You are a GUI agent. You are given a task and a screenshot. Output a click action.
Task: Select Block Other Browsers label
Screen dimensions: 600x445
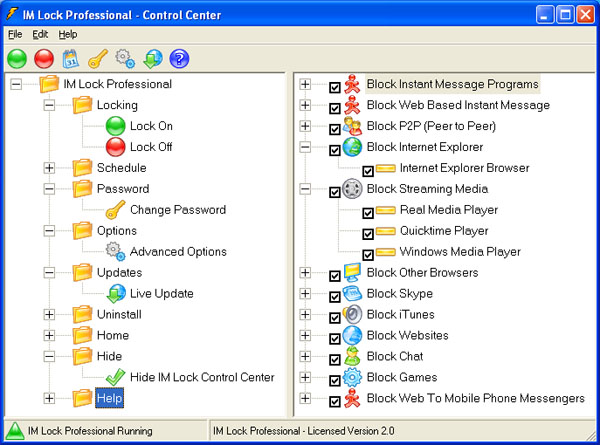pyautogui.click(x=422, y=272)
